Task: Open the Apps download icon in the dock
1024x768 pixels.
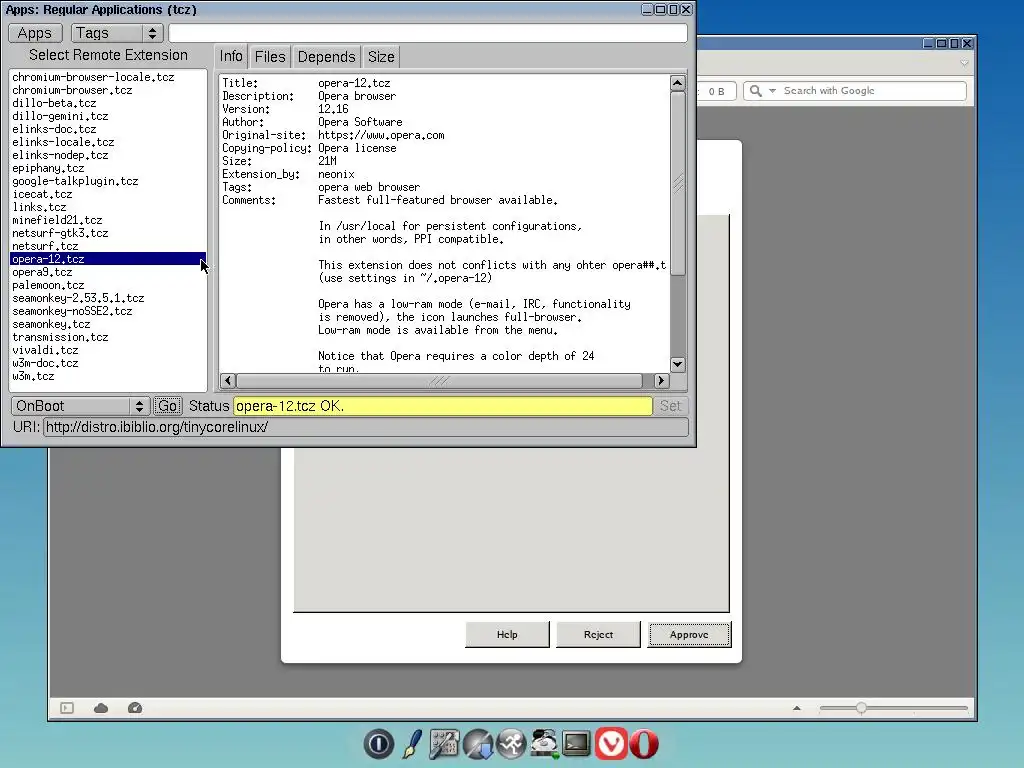Action: [x=478, y=744]
